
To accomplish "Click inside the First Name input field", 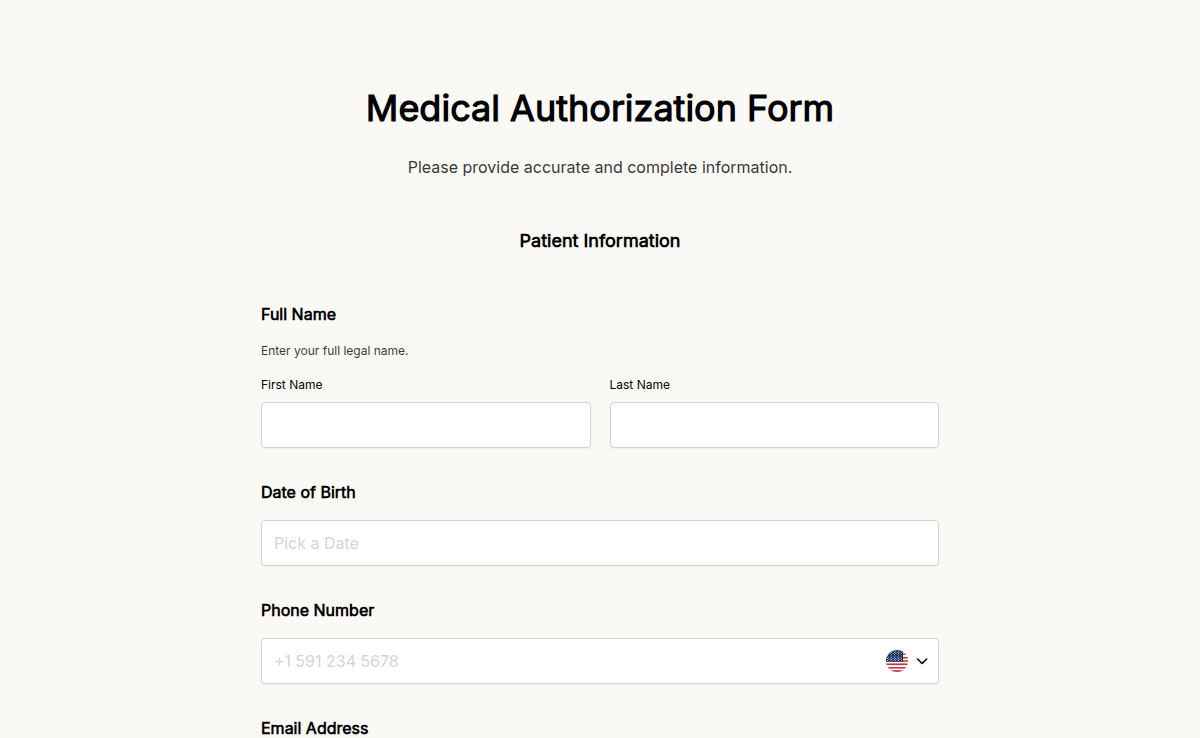I will [425, 424].
